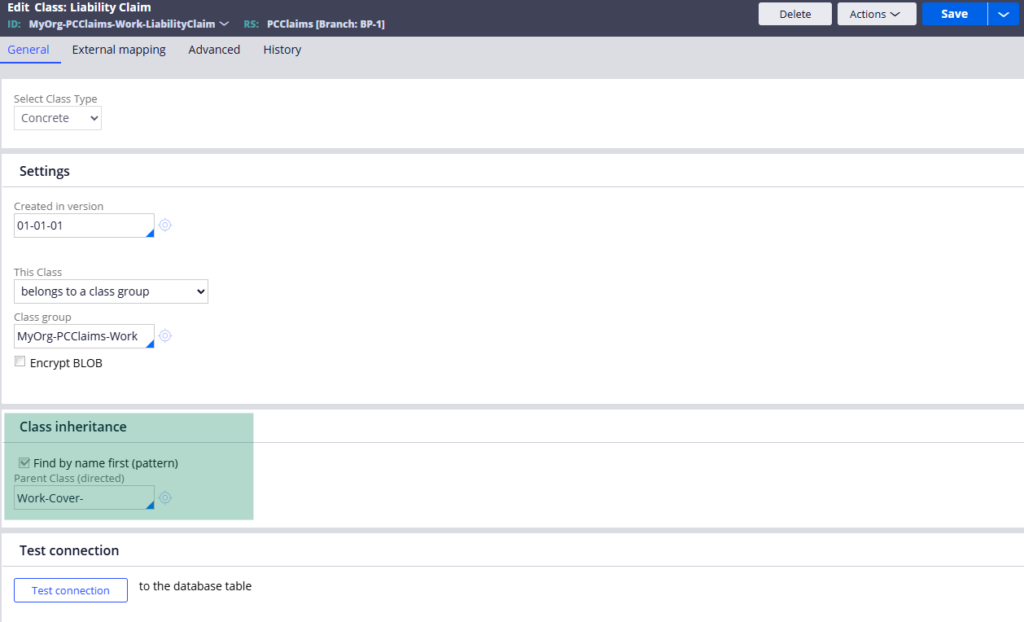Switch to the History tab
Screen dimensions: 1024x622
[282, 50]
